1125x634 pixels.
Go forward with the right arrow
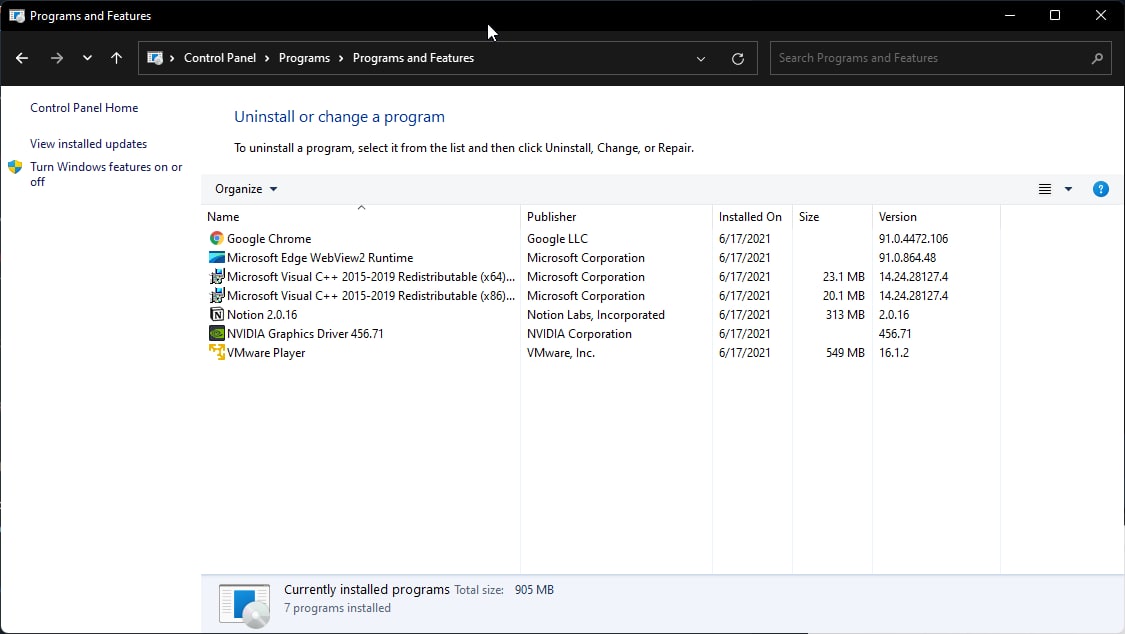point(57,58)
